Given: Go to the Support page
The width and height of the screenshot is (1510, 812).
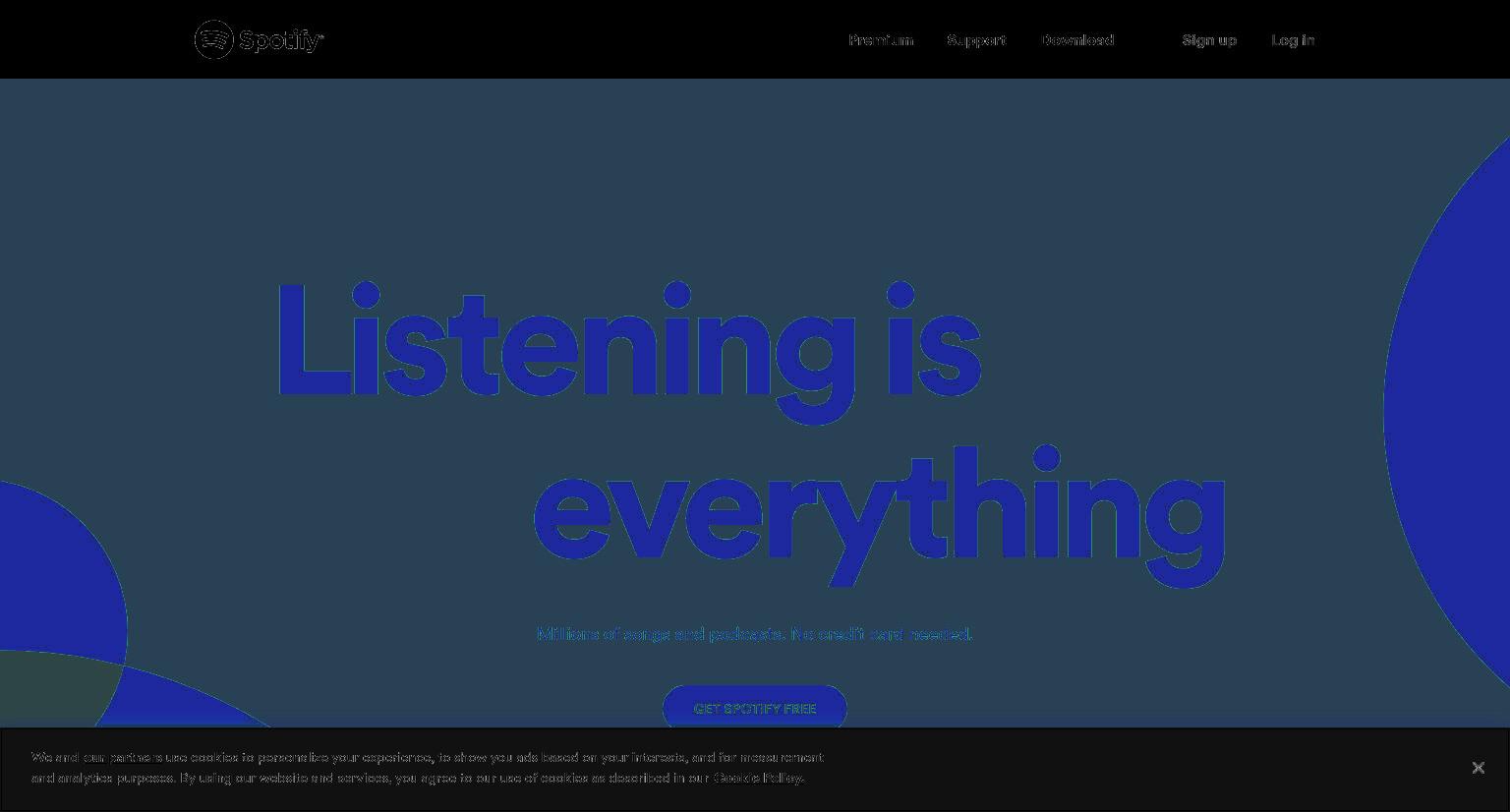Looking at the screenshot, I should point(976,40).
